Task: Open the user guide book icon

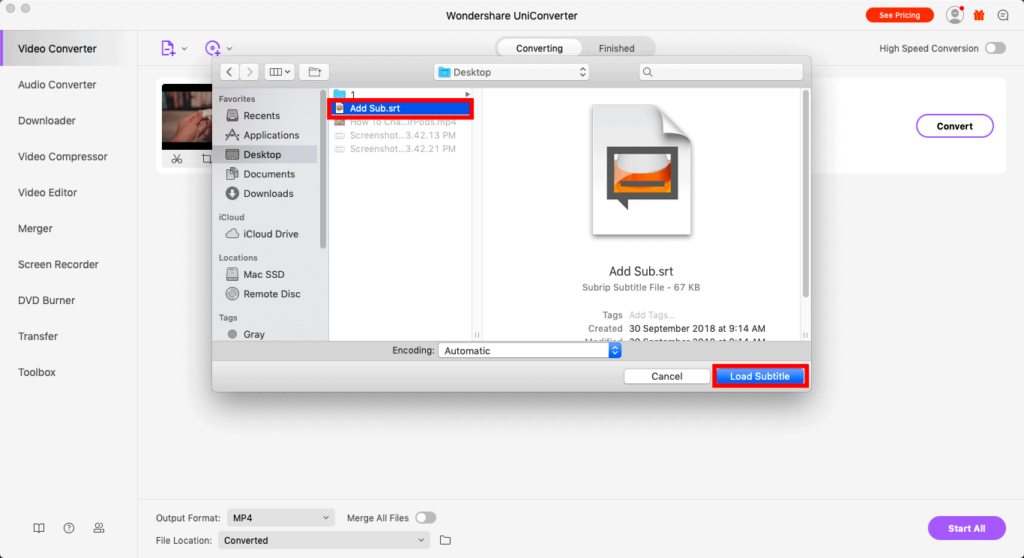Action: pos(39,528)
